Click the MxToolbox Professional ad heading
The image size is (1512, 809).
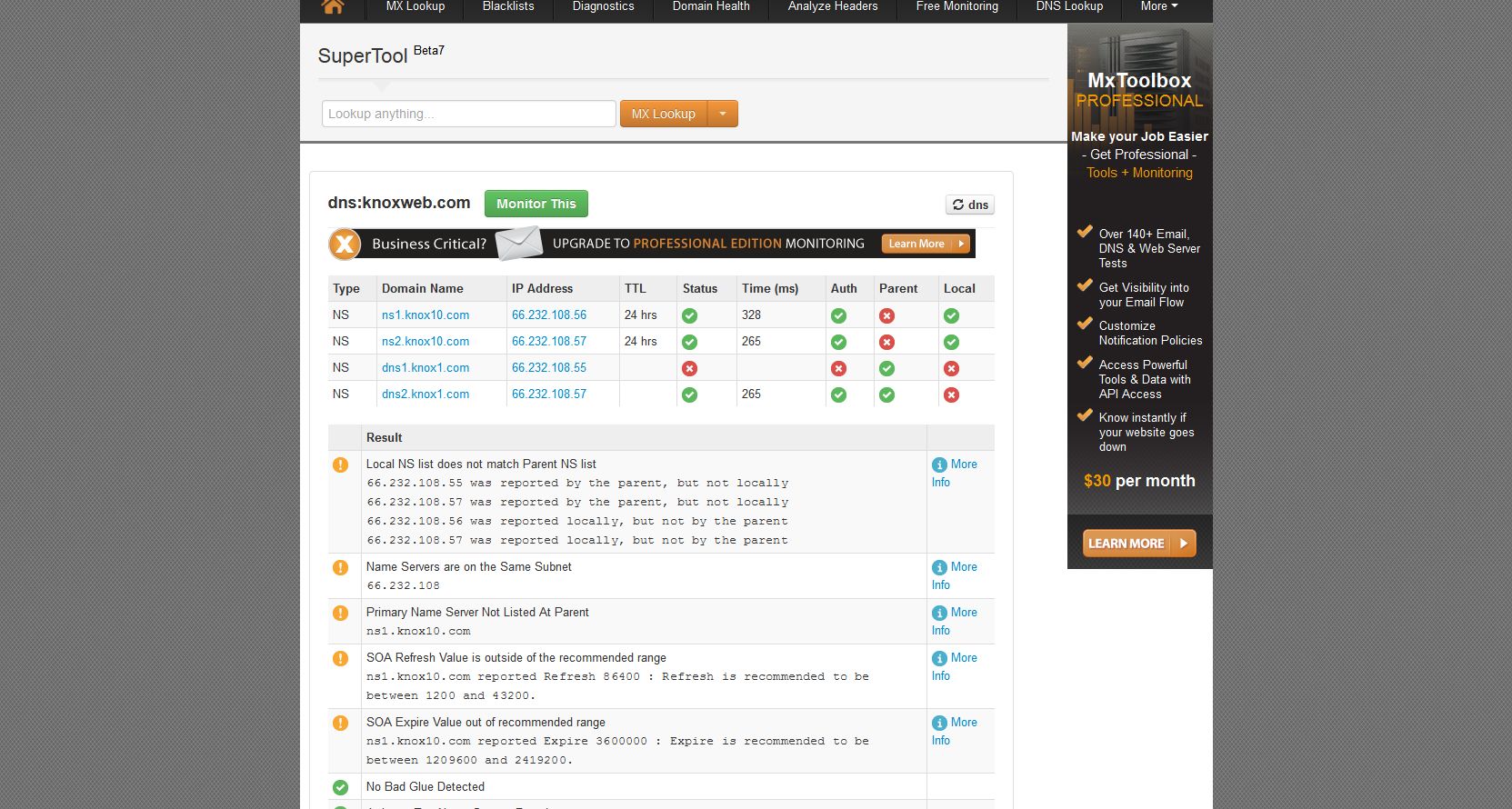click(1139, 90)
